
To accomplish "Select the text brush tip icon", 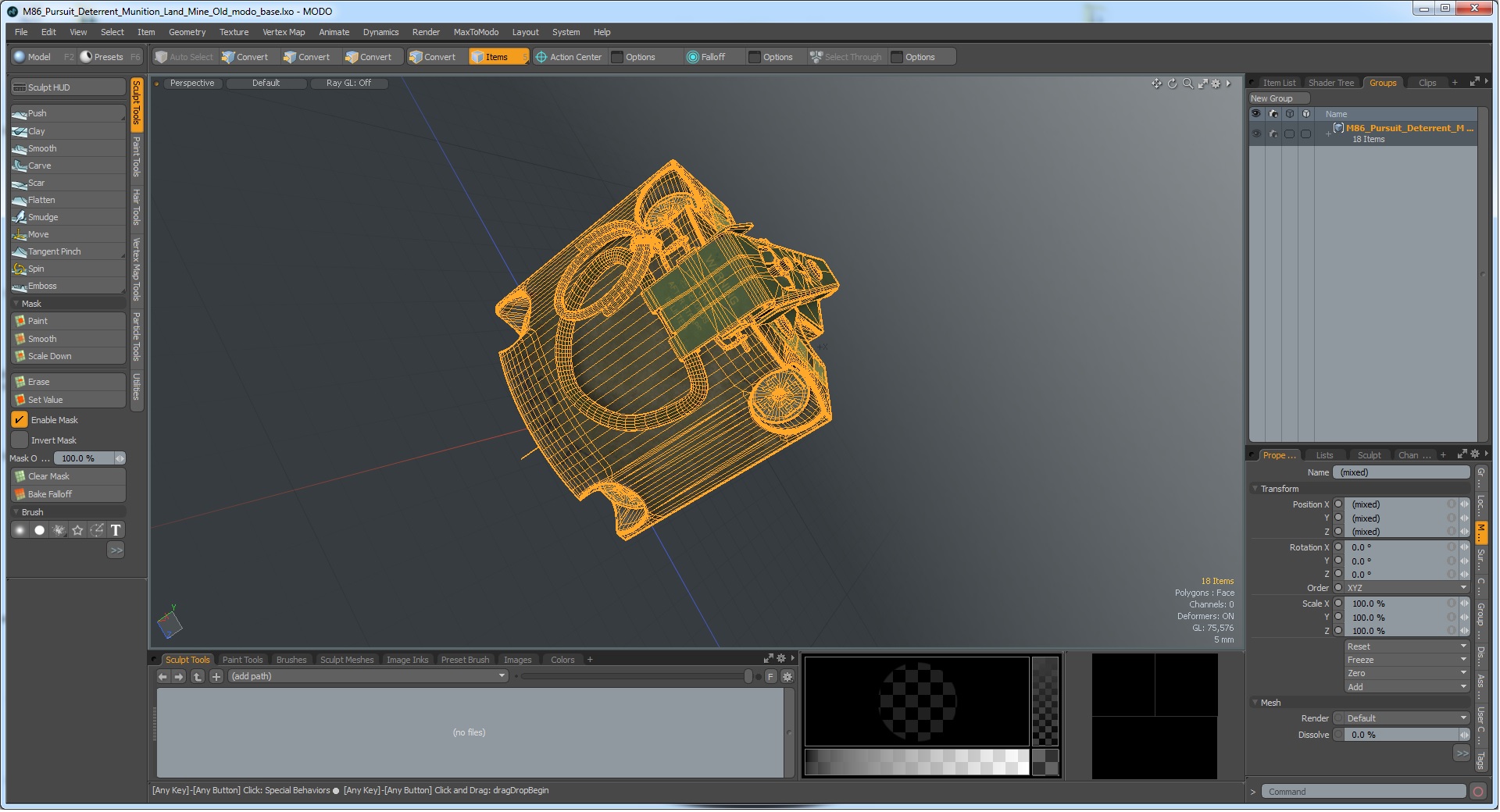I will [x=116, y=530].
